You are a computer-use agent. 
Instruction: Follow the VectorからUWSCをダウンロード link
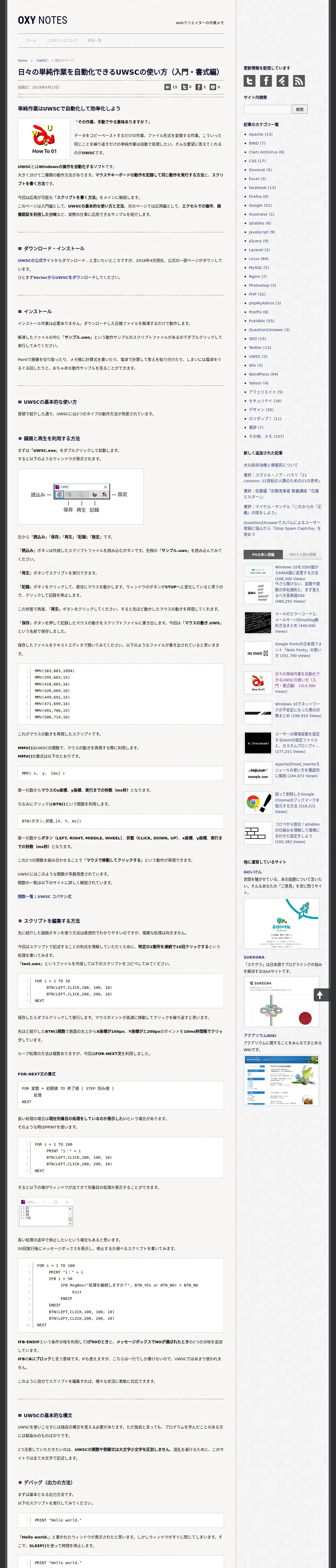(x=64, y=278)
